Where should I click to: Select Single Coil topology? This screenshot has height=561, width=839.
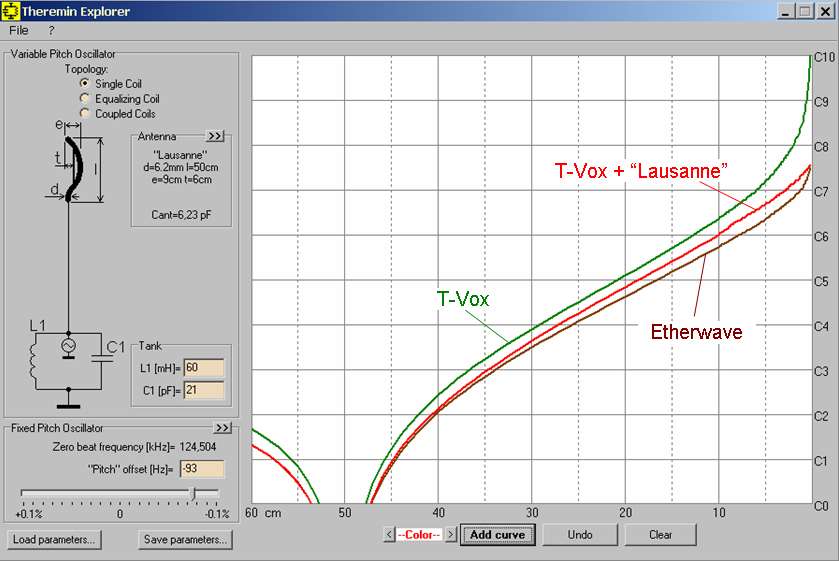84,84
